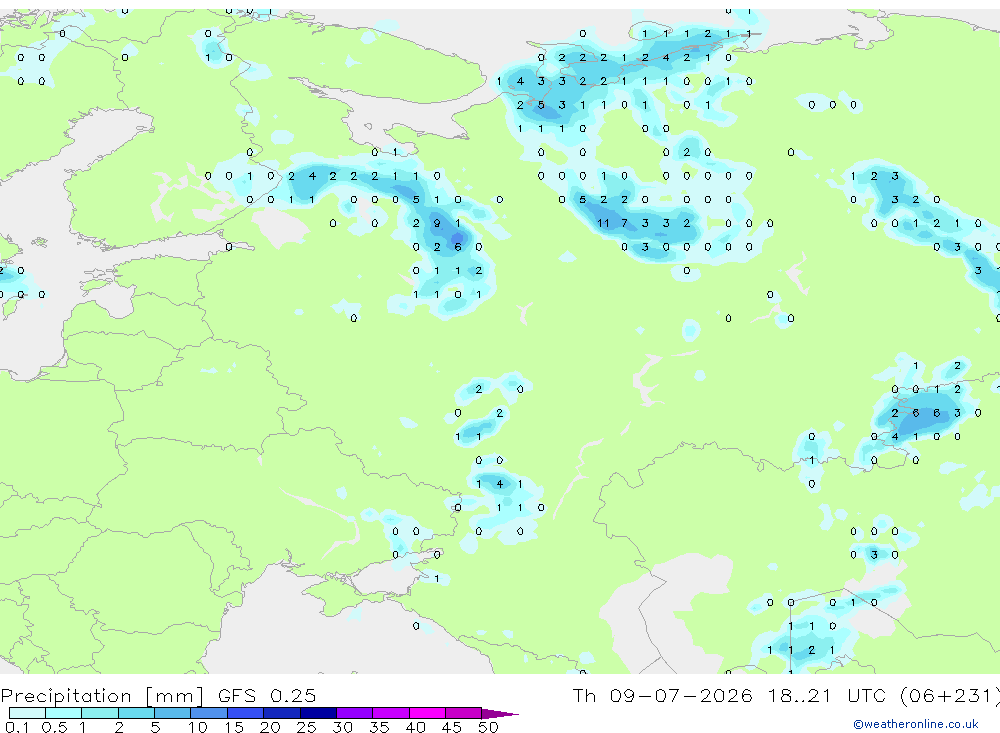This screenshot has width=1000, height=733.
Task: Click the '11' precipitation value on the map
Action: [x=603, y=223]
